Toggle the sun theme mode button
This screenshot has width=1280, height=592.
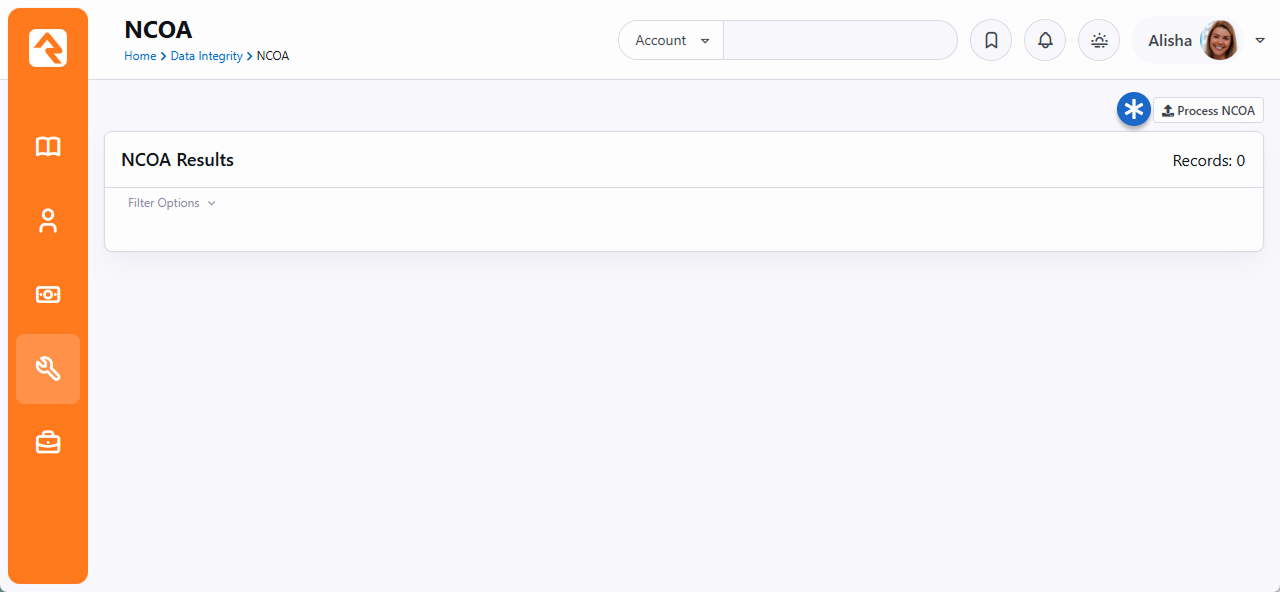tap(1099, 40)
